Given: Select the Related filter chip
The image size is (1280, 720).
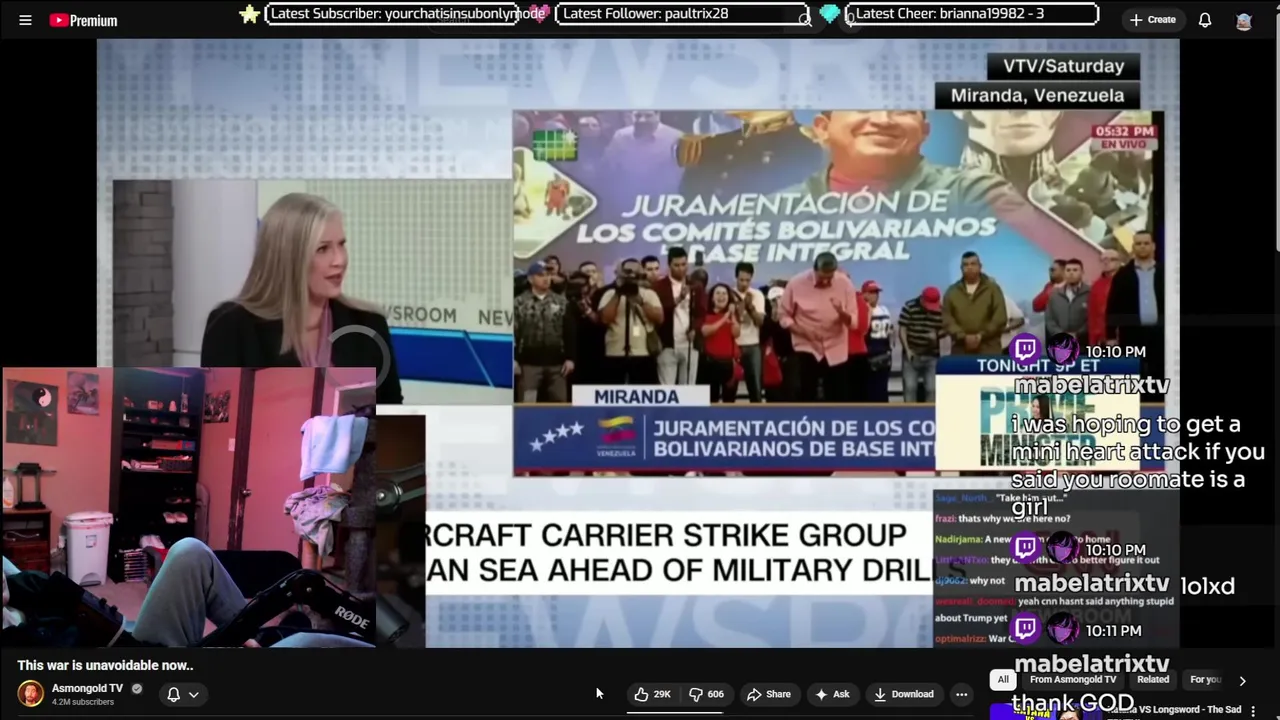Looking at the screenshot, I should [1153, 680].
